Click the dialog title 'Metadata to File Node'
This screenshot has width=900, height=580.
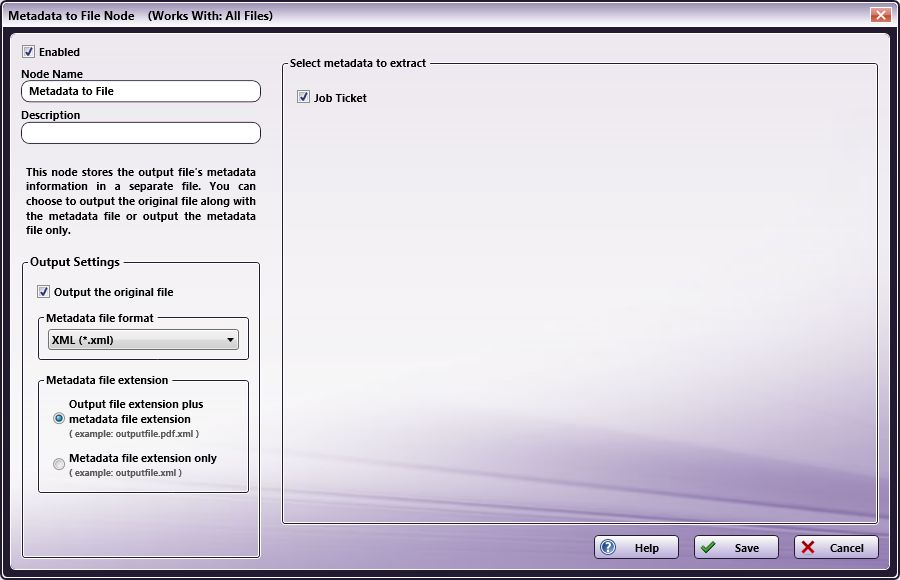pyautogui.click(x=71, y=16)
